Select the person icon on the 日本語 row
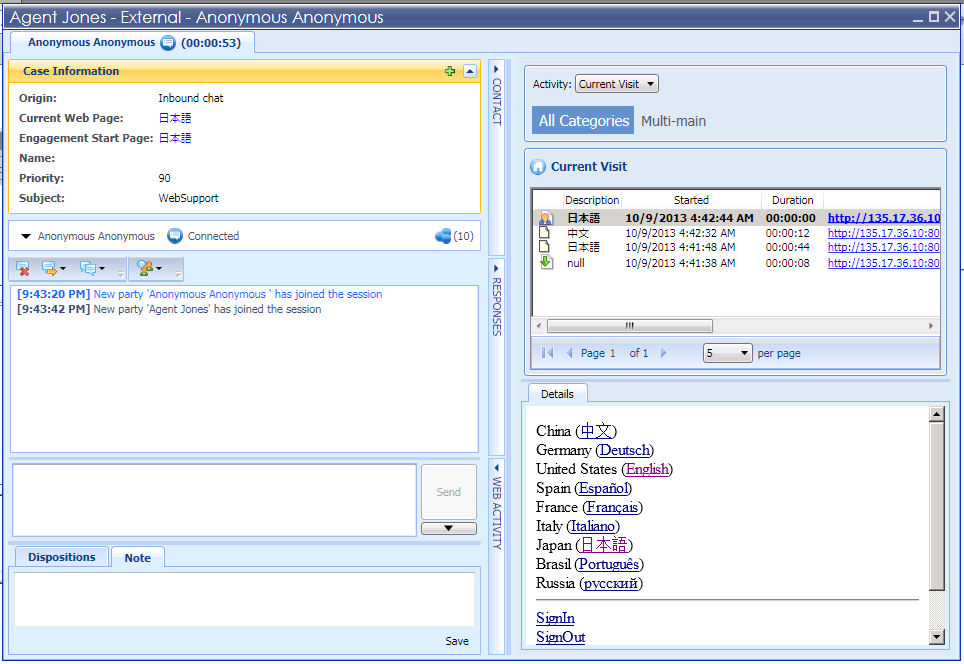This screenshot has height=664, width=964. pos(545,217)
